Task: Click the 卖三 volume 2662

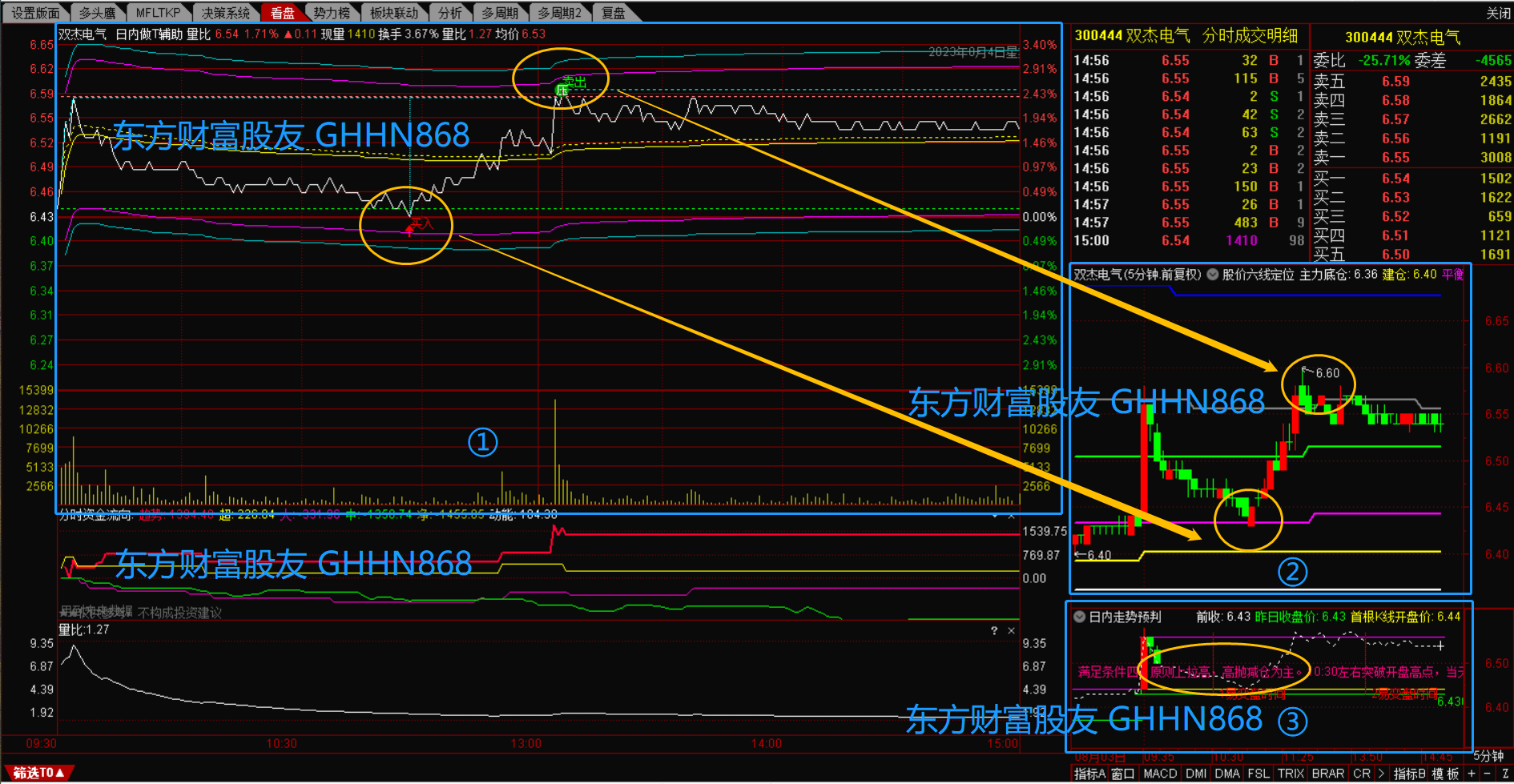Action: pos(1496,119)
